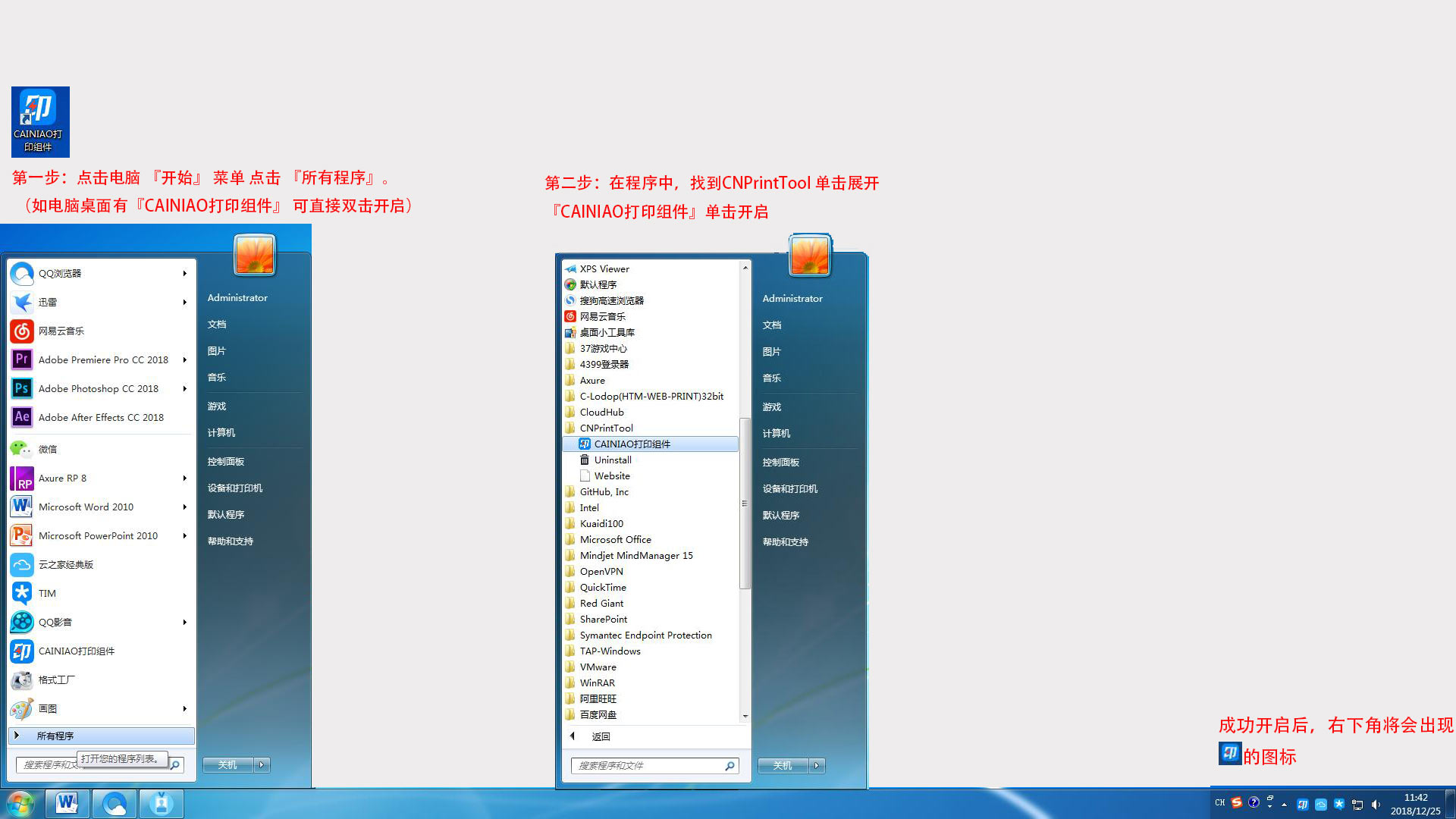The image size is (1456, 819).
Task: Click the Windows Start orb
Action: tap(20, 804)
